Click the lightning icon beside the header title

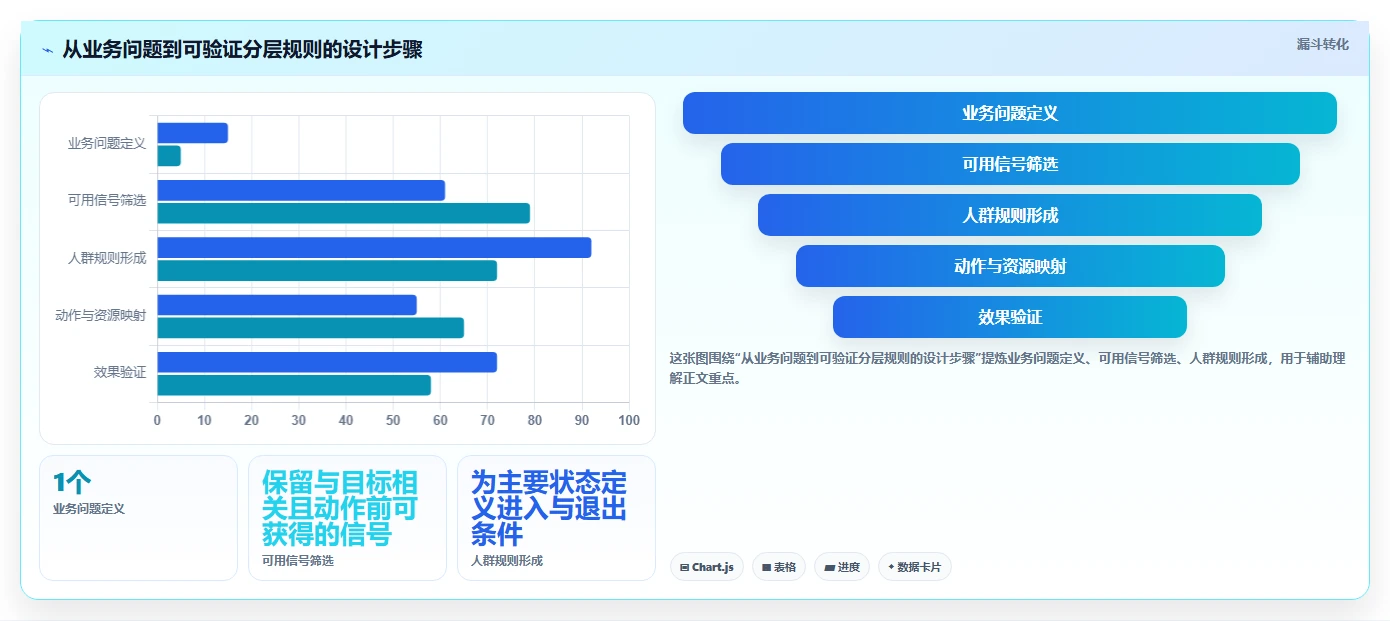48,50
